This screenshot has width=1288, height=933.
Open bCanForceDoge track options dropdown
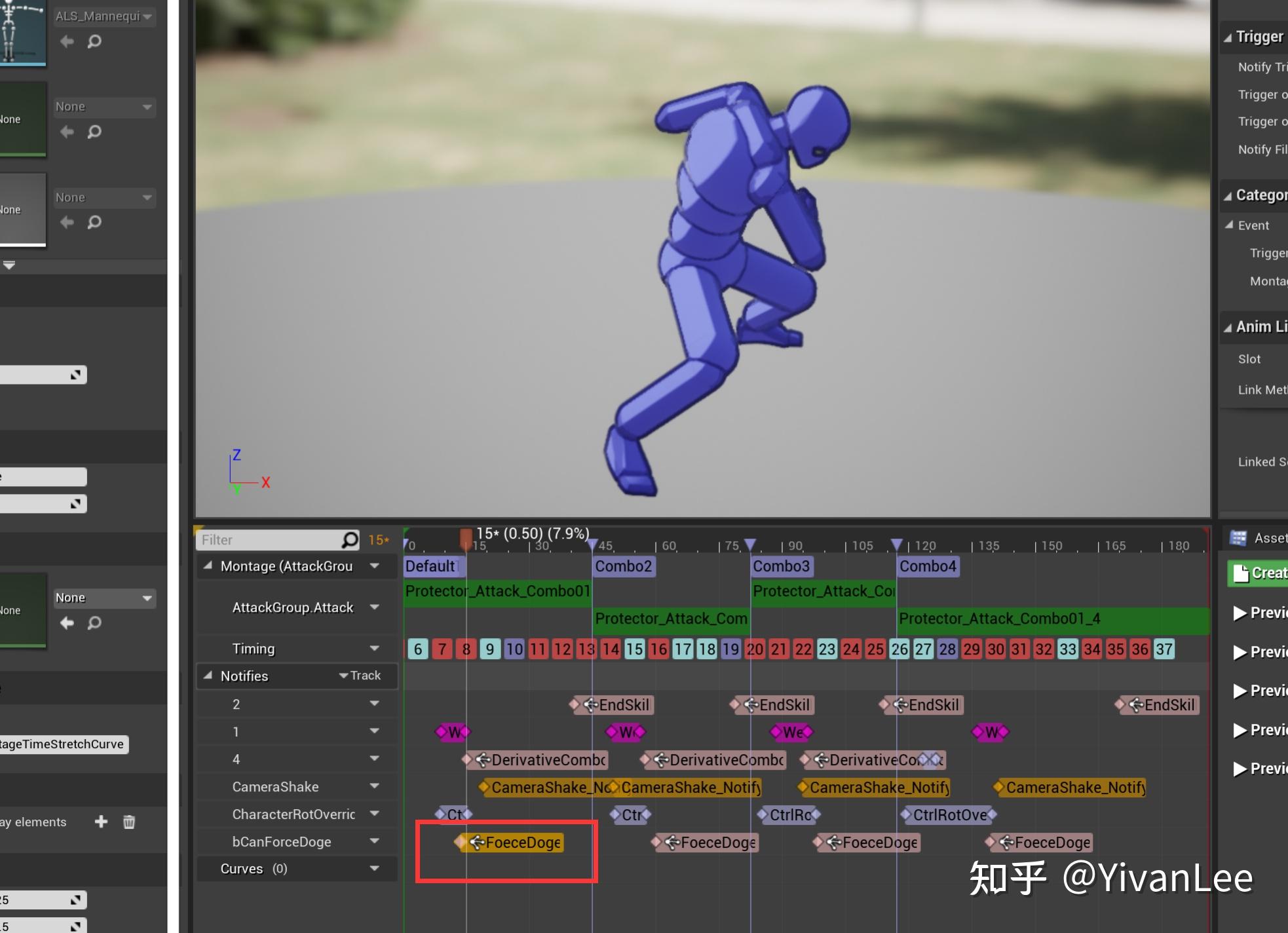374,841
